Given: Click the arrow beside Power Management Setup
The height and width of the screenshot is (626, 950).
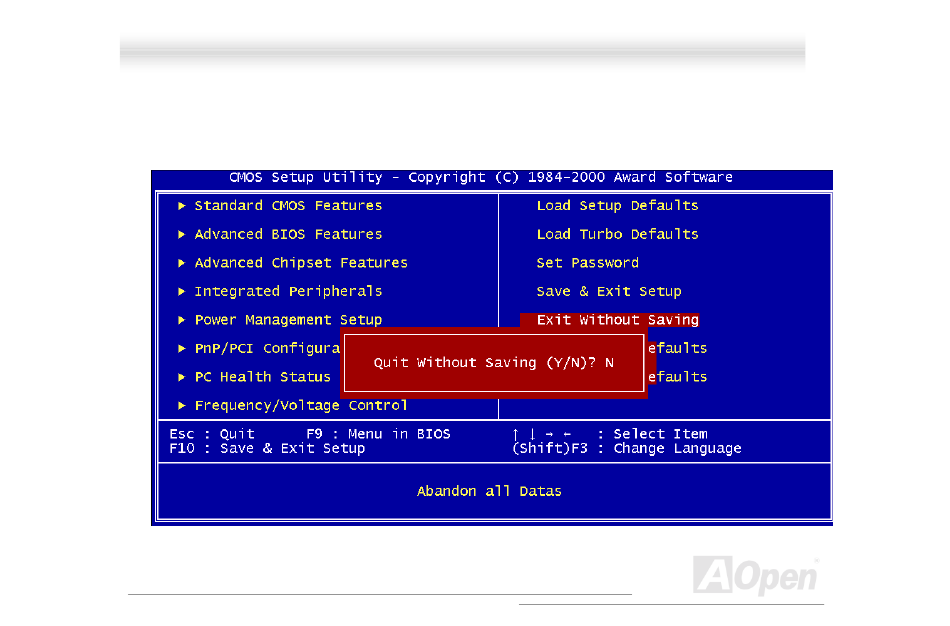Looking at the screenshot, I should click(181, 320).
